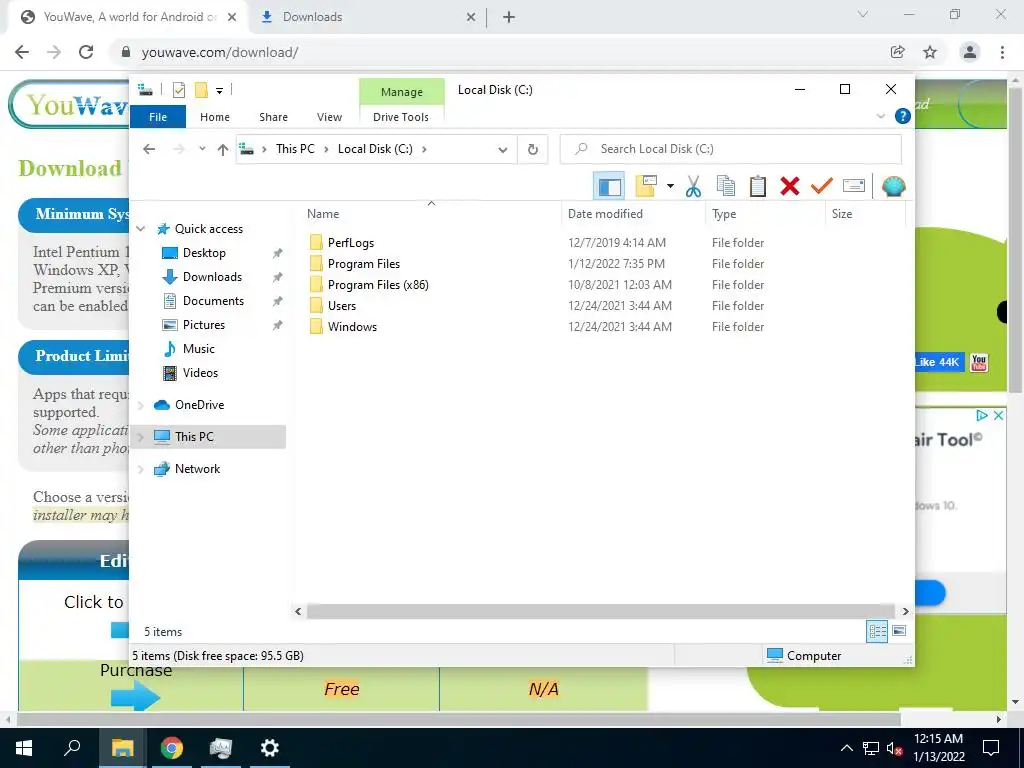Switch to Large icons view in status bar
Image resolution: width=1024 pixels, height=768 pixels.
(x=899, y=631)
